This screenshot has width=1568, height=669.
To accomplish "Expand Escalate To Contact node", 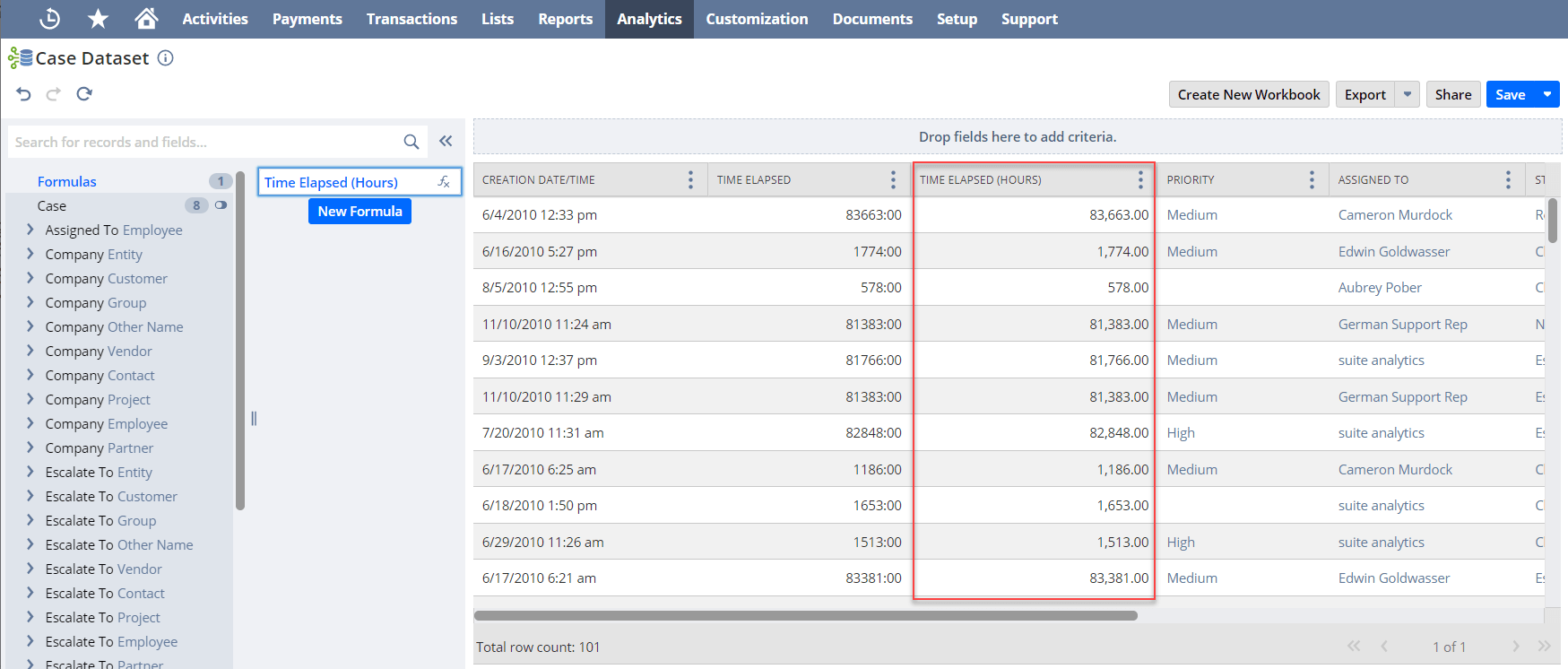I will click(x=30, y=593).
